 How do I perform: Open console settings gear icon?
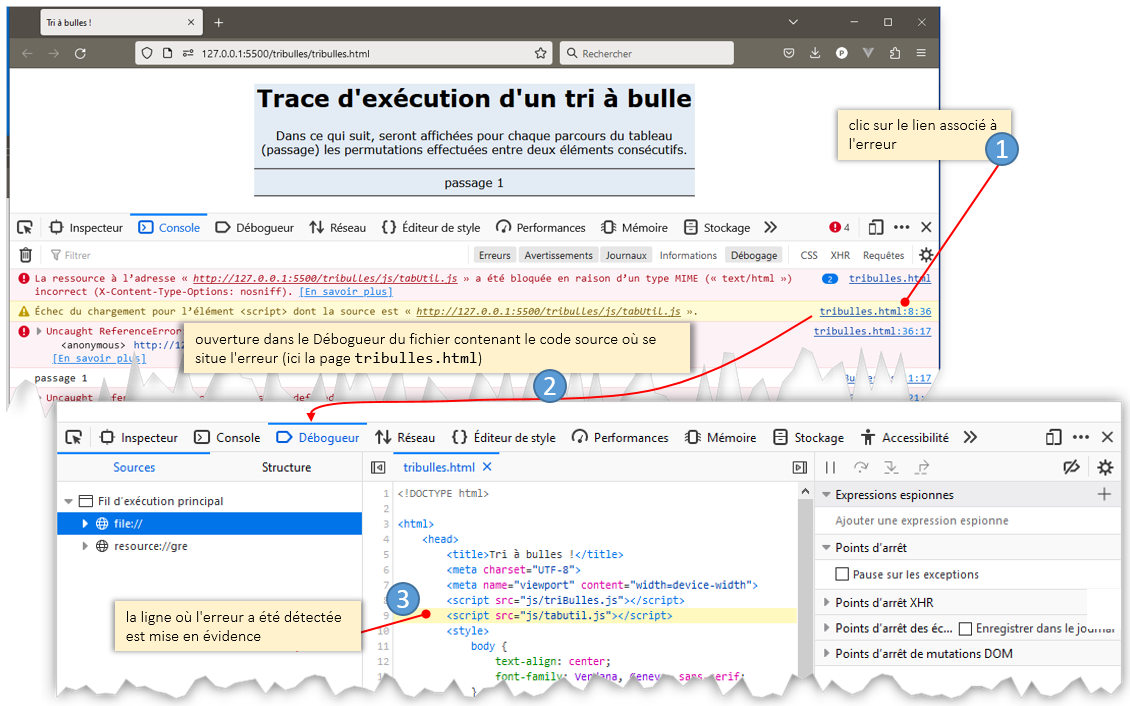pyautogui.click(x=926, y=255)
